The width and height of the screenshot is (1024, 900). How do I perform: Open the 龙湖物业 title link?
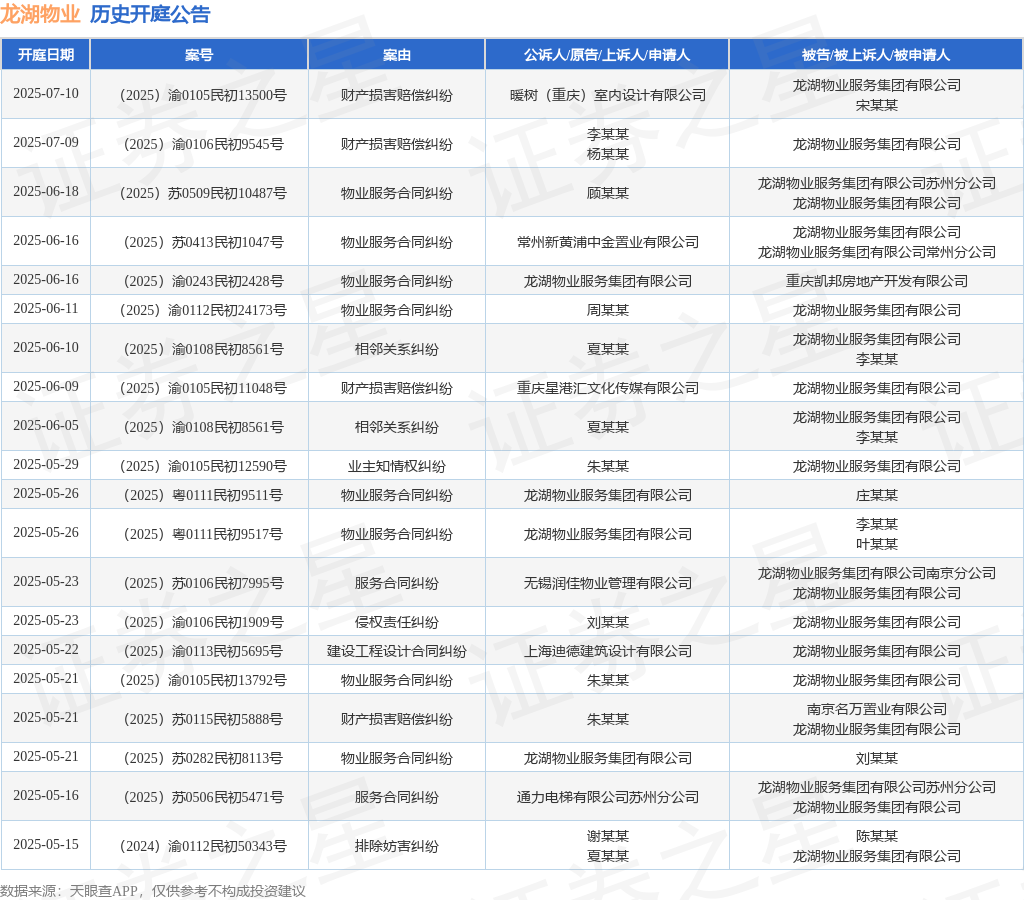pos(40,14)
